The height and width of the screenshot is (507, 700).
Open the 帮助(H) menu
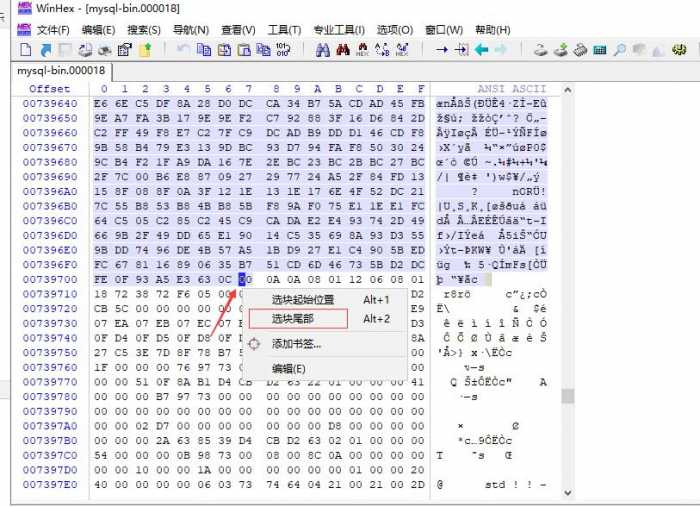(x=493, y=30)
